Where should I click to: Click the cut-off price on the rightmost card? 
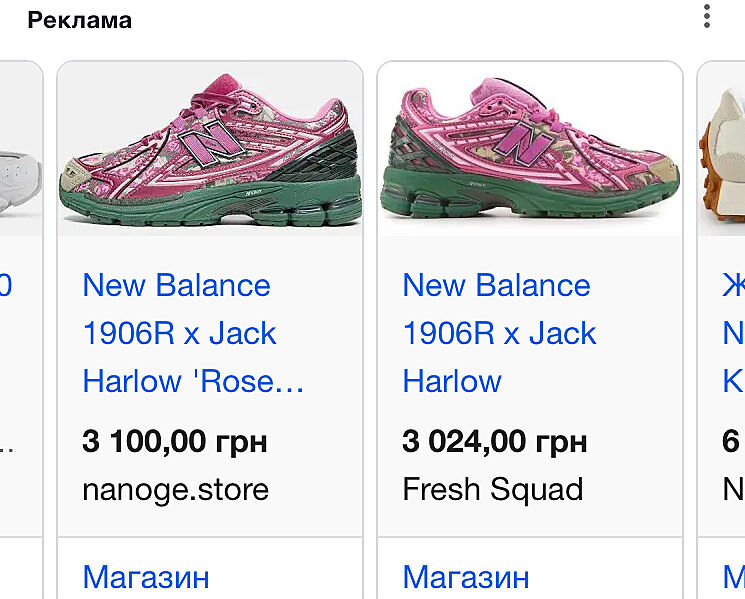pos(731,441)
